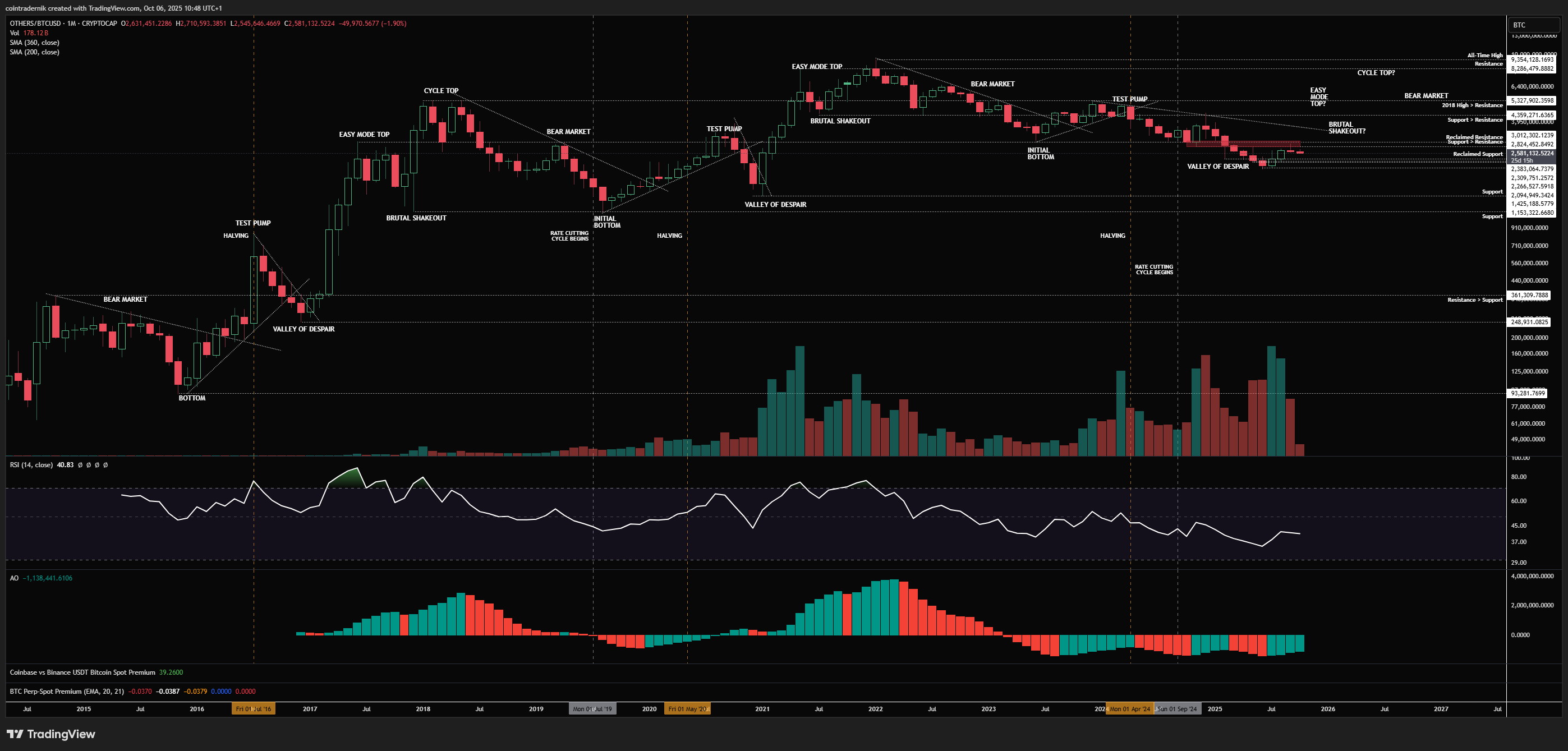Open the BTC currency selector box

coord(1534,25)
